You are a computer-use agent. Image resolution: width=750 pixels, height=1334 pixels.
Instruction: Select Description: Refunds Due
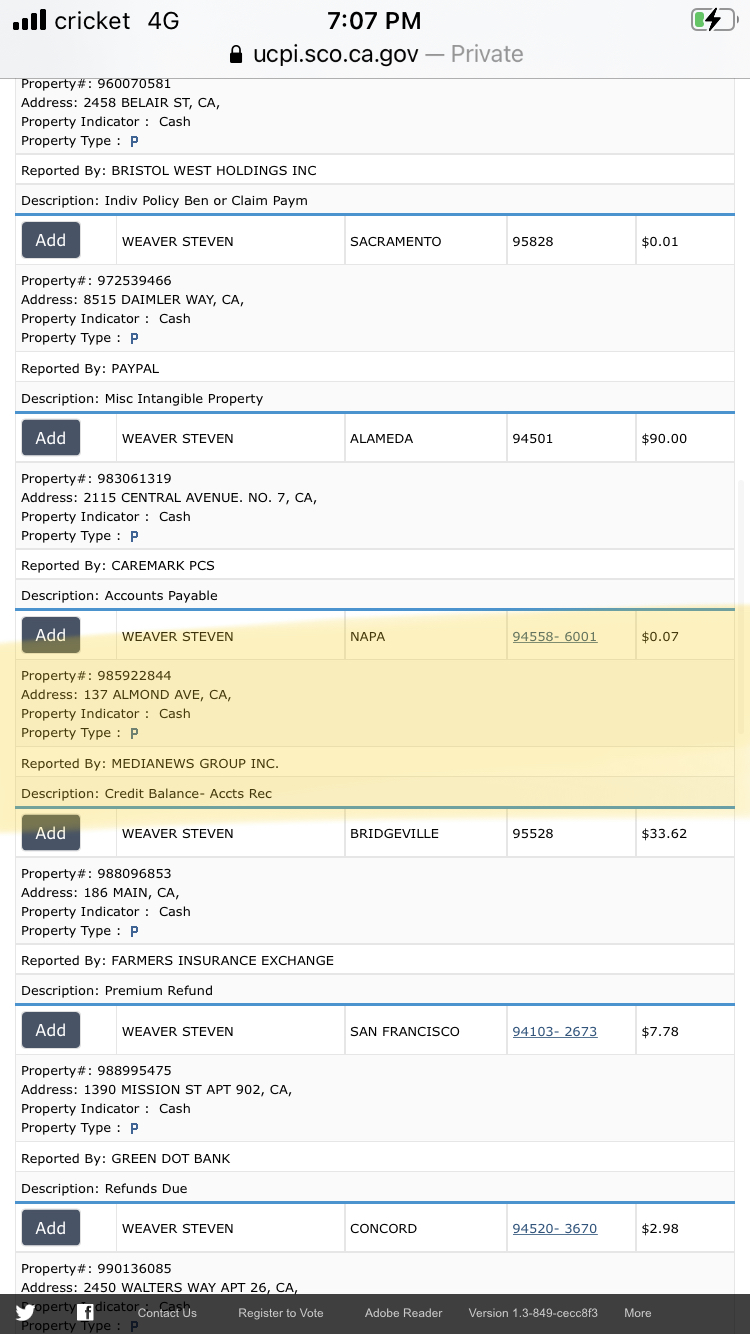pos(104,1189)
